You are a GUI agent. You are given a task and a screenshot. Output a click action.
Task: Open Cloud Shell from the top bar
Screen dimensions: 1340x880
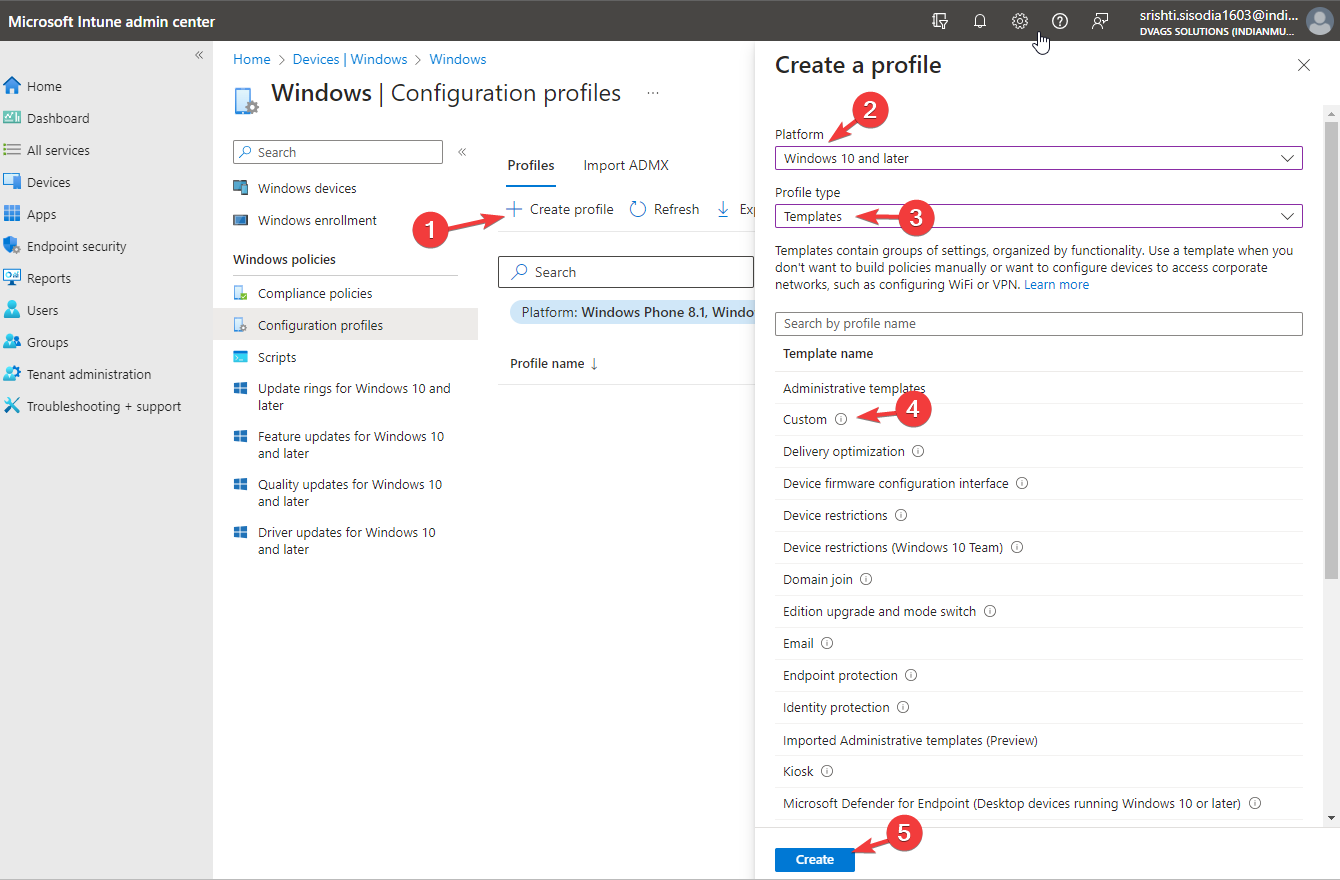939,21
